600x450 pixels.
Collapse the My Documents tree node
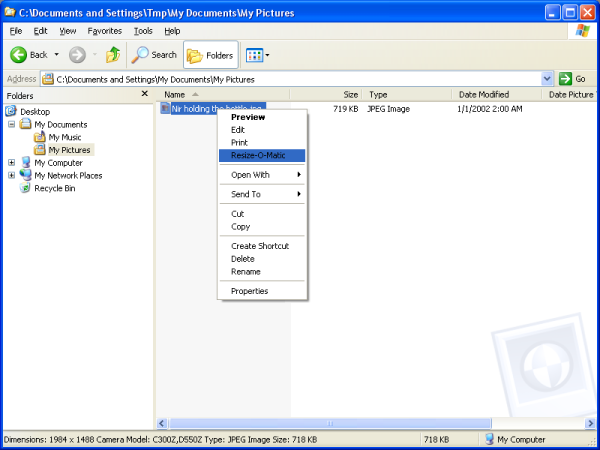point(12,125)
